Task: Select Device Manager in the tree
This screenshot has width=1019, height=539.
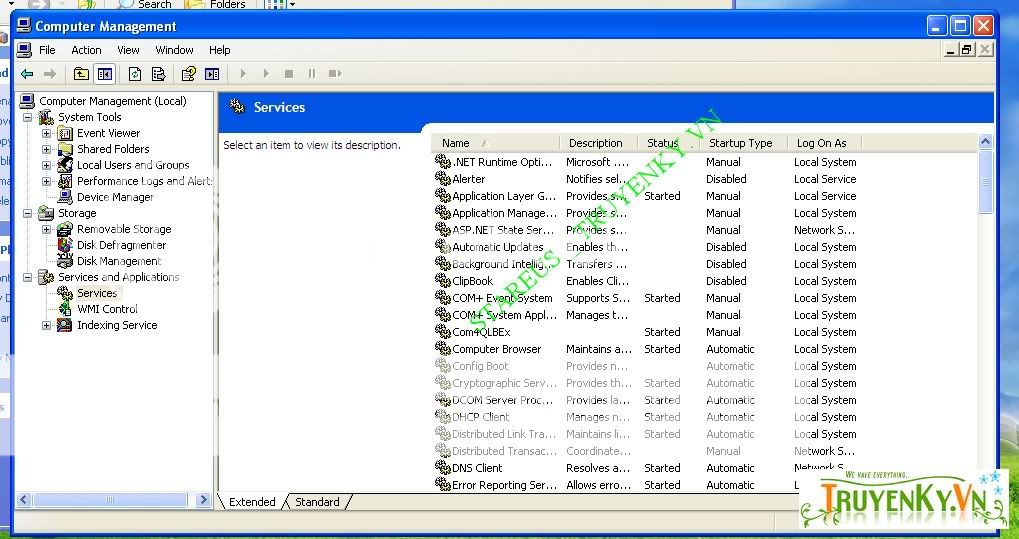Action: tap(115, 197)
